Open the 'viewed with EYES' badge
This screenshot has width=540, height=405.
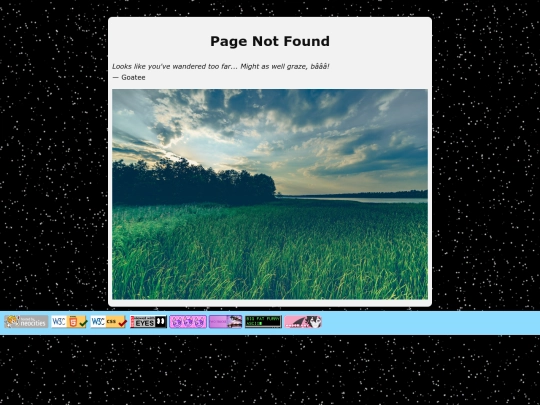pyautogui.click(x=148, y=322)
